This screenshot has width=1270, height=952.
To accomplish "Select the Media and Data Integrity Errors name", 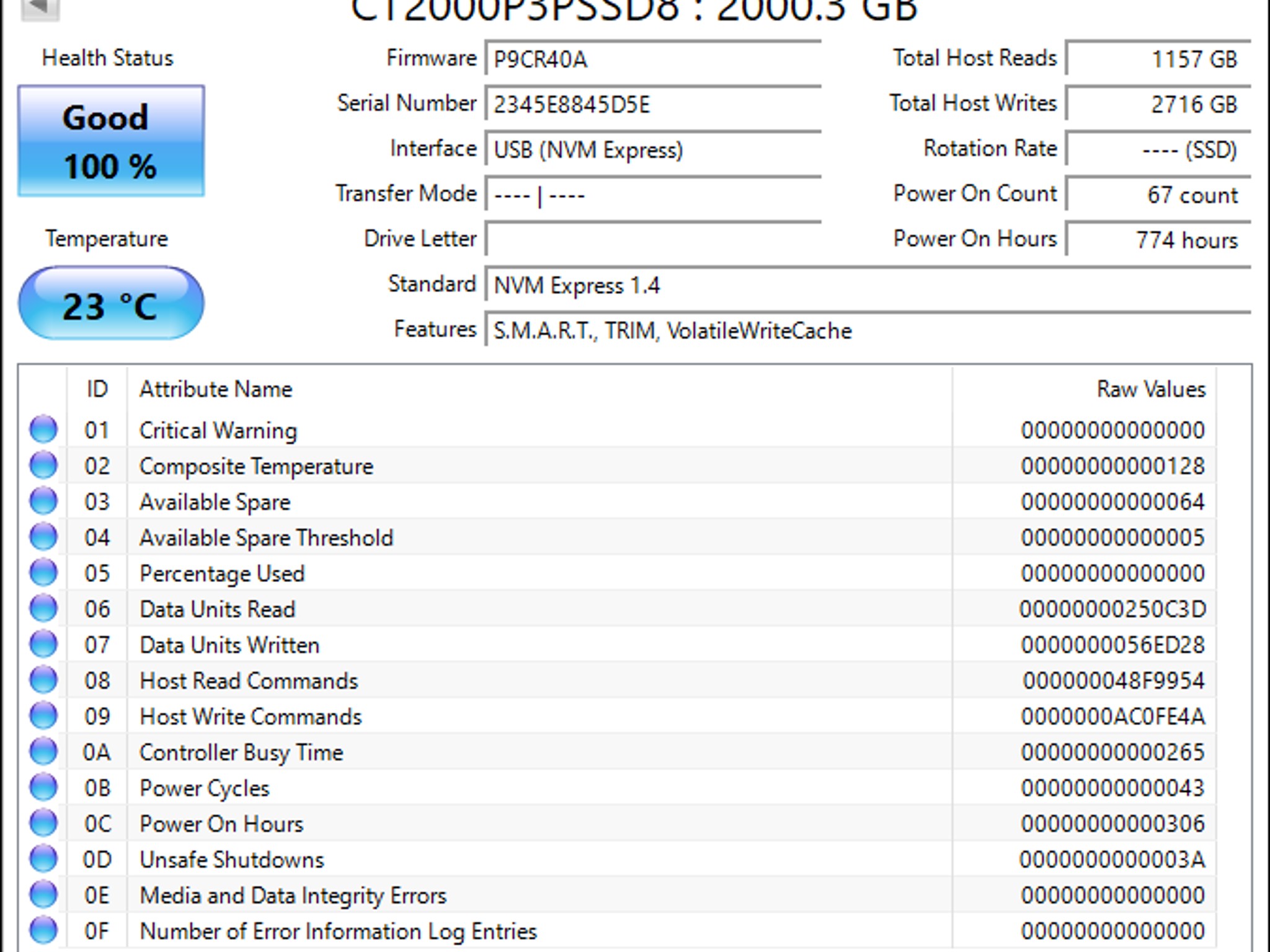I will point(293,896).
